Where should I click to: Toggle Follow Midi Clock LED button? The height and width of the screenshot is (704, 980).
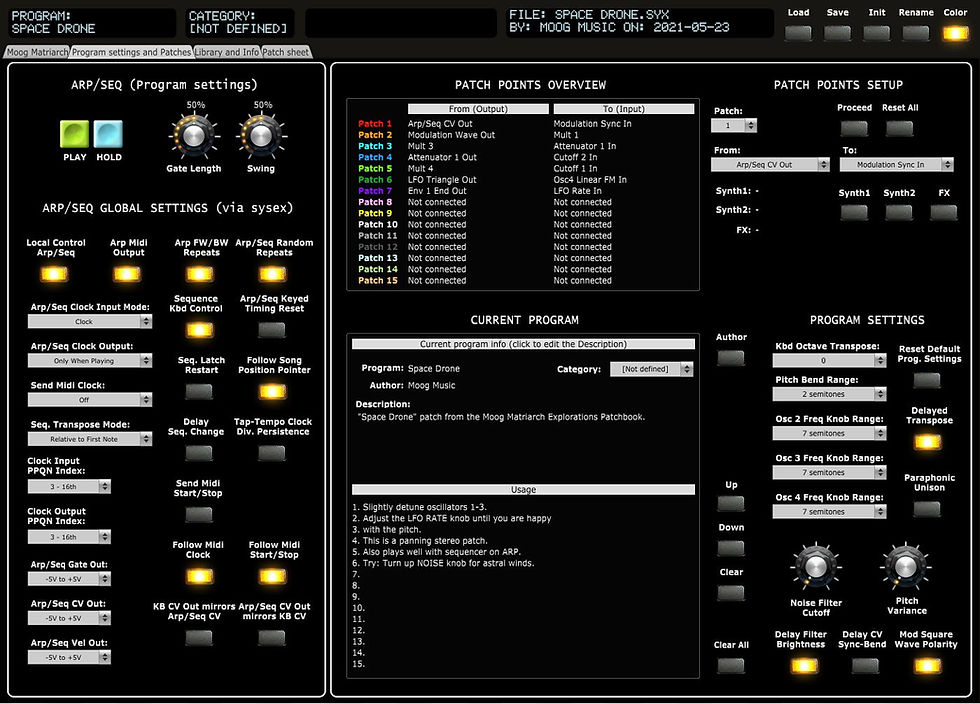pos(200,576)
